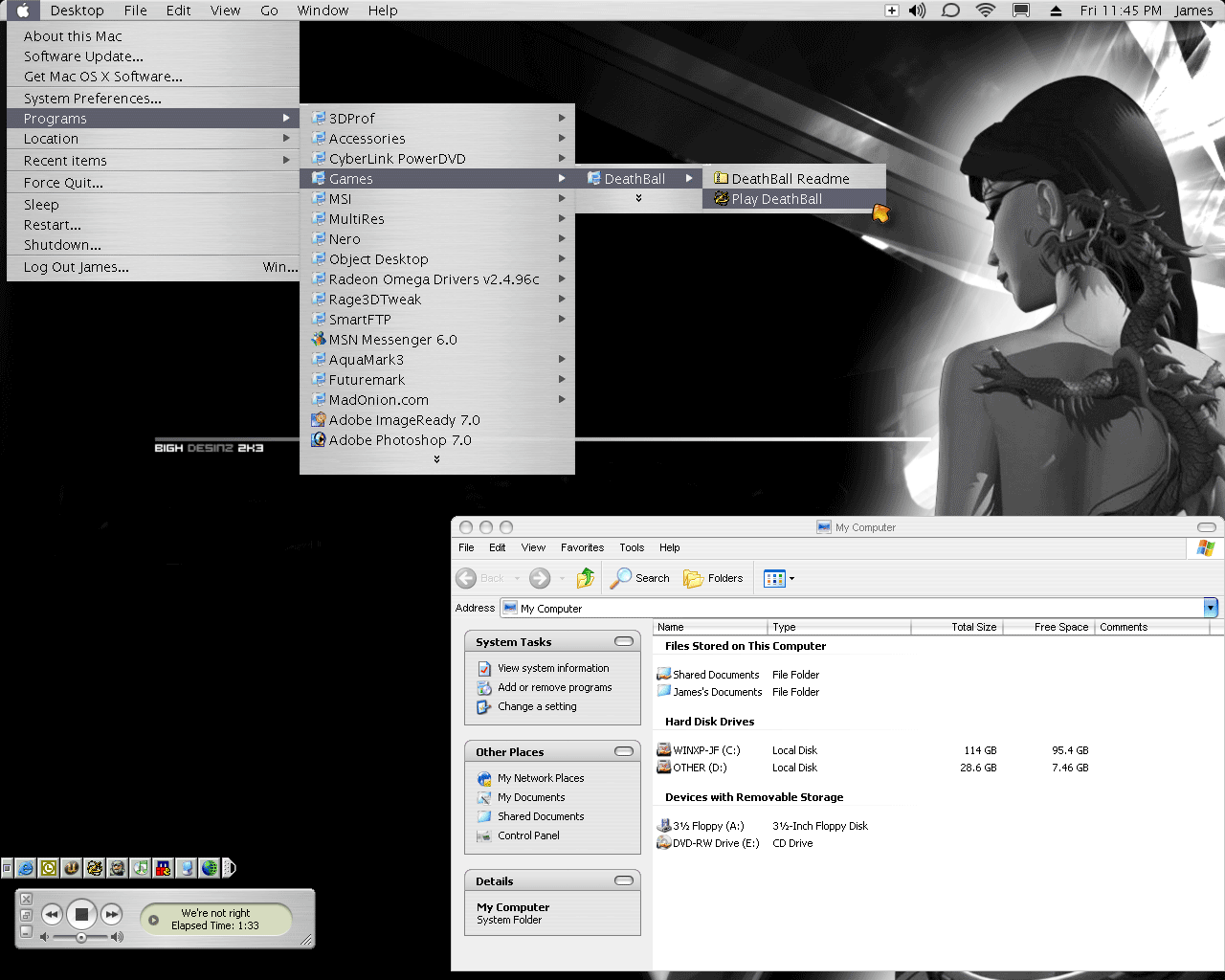Open the Accessories submenu

437,139
